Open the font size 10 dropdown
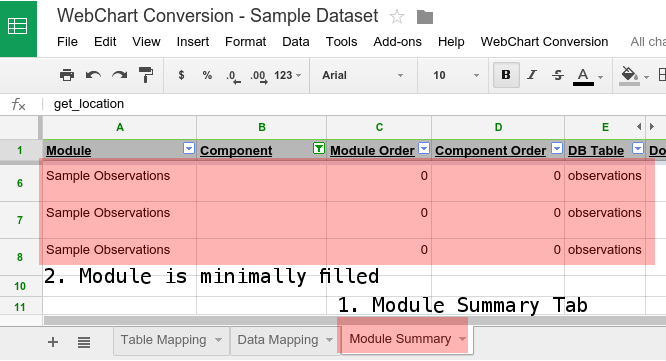The width and height of the screenshot is (666, 361). pos(455,75)
